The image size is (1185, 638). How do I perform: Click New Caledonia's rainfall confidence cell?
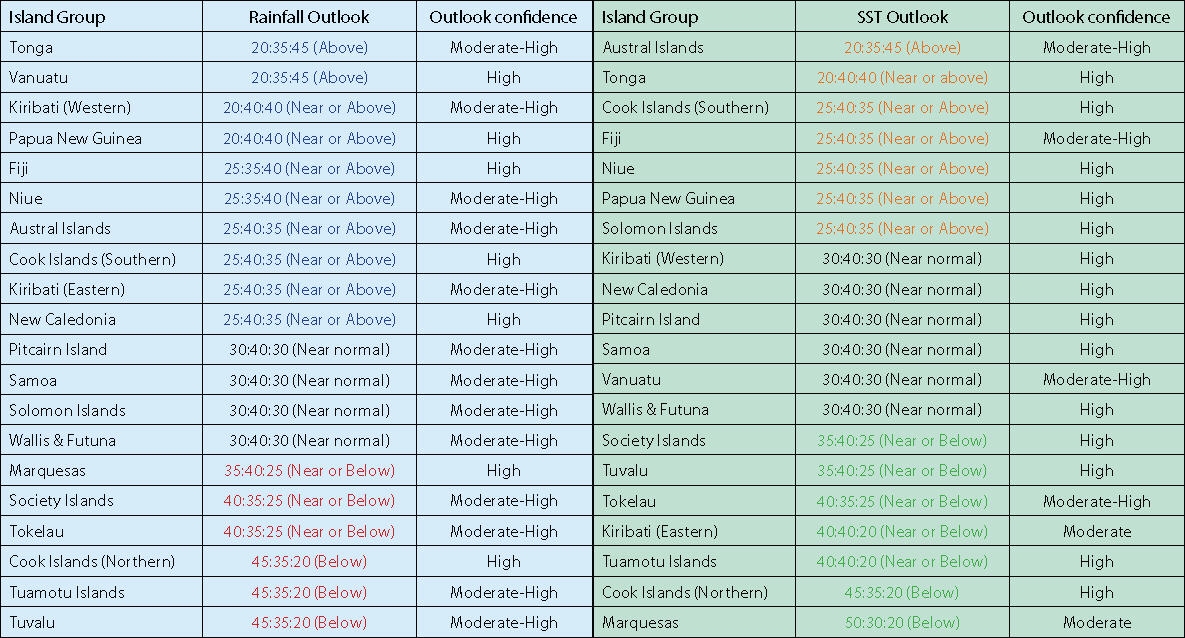click(503, 319)
